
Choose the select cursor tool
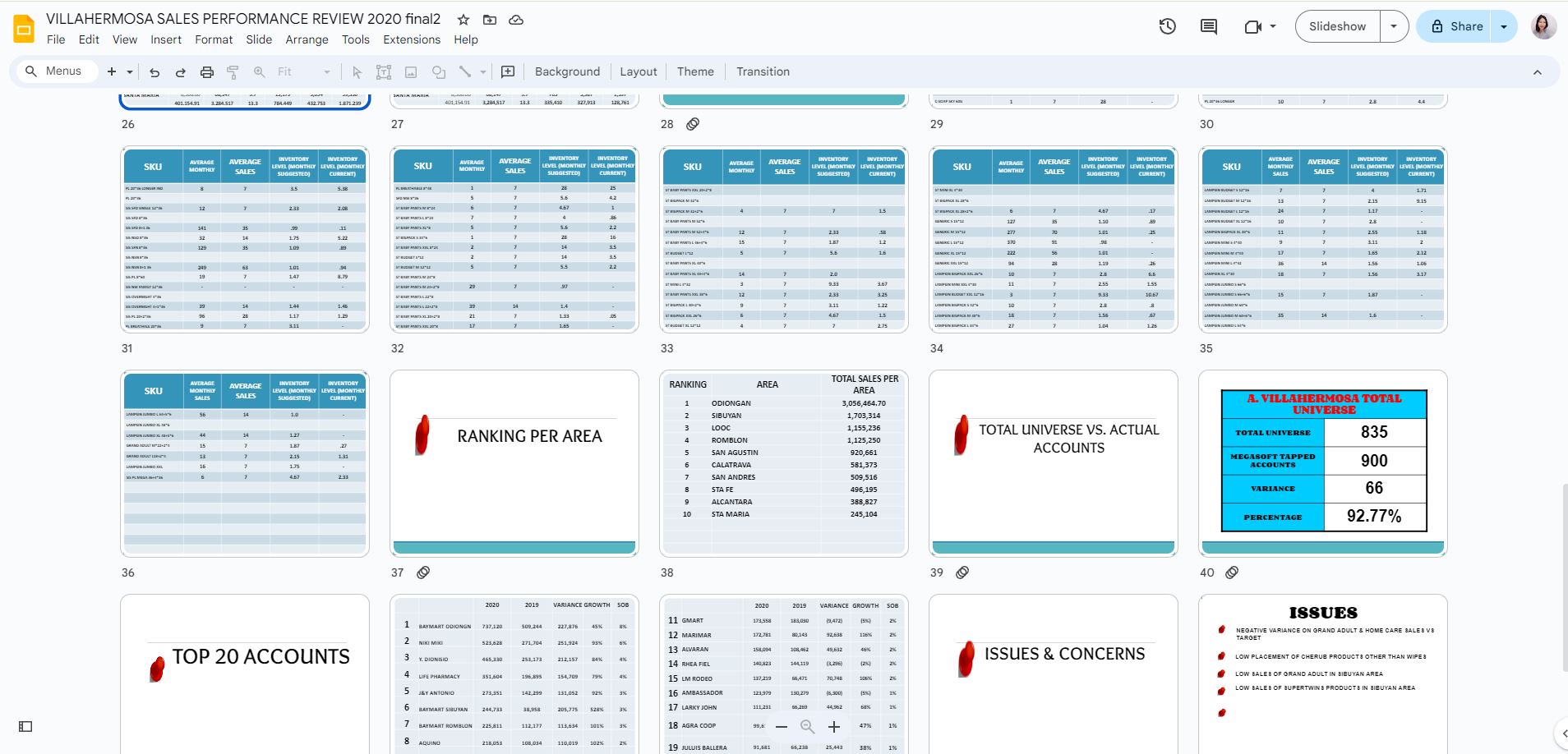[357, 72]
